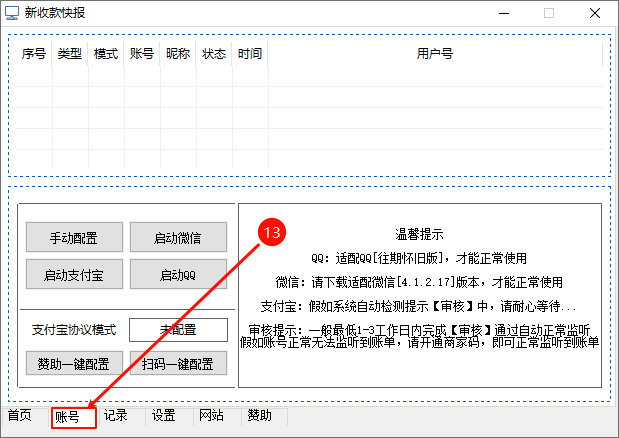Open the 网站 tab
The image size is (619, 438).
[211, 416]
